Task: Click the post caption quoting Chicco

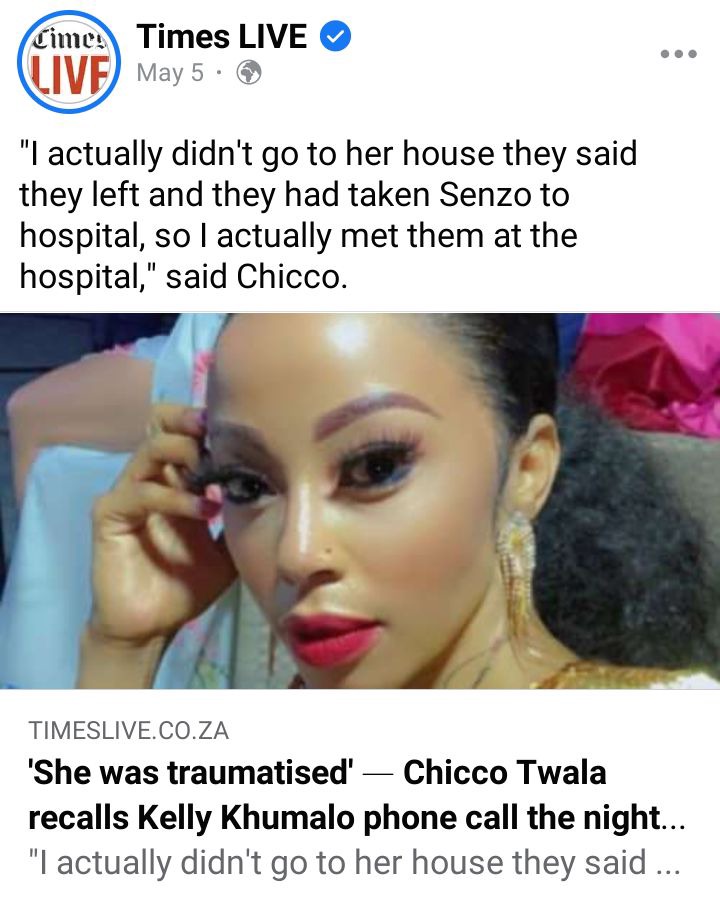Action: coord(328,215)
